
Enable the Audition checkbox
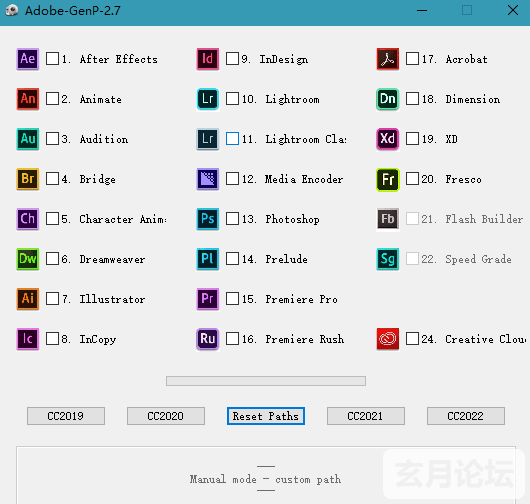coord(52,139)
